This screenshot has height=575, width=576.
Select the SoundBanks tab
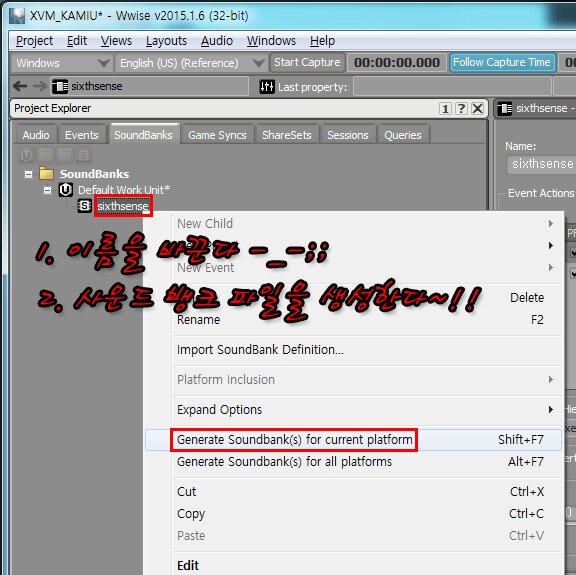coord(143,134)
